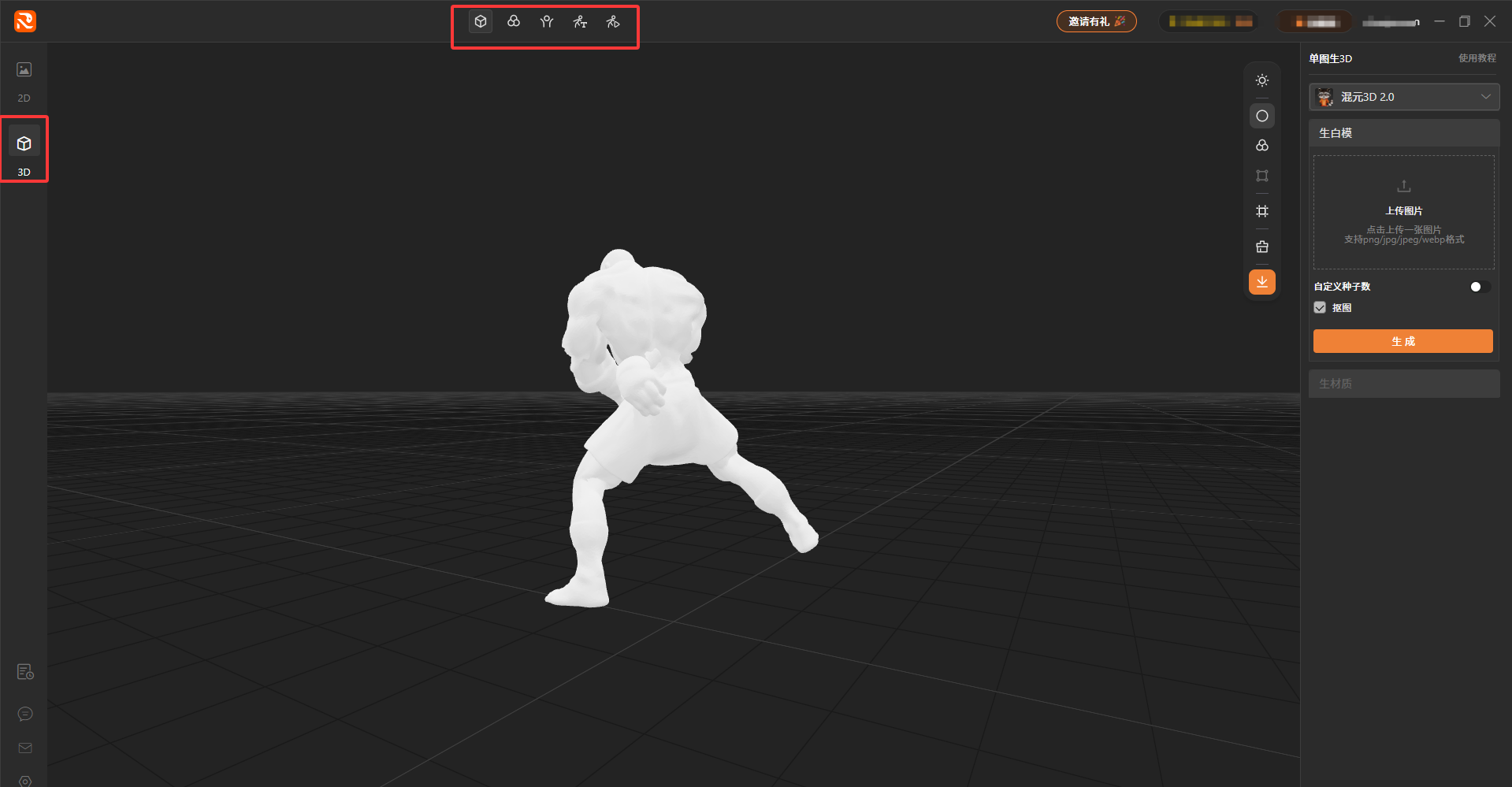Open the toolbox briefcase icon
1512x787 pixels.
pyautogui.click(x=1262, y=247)
